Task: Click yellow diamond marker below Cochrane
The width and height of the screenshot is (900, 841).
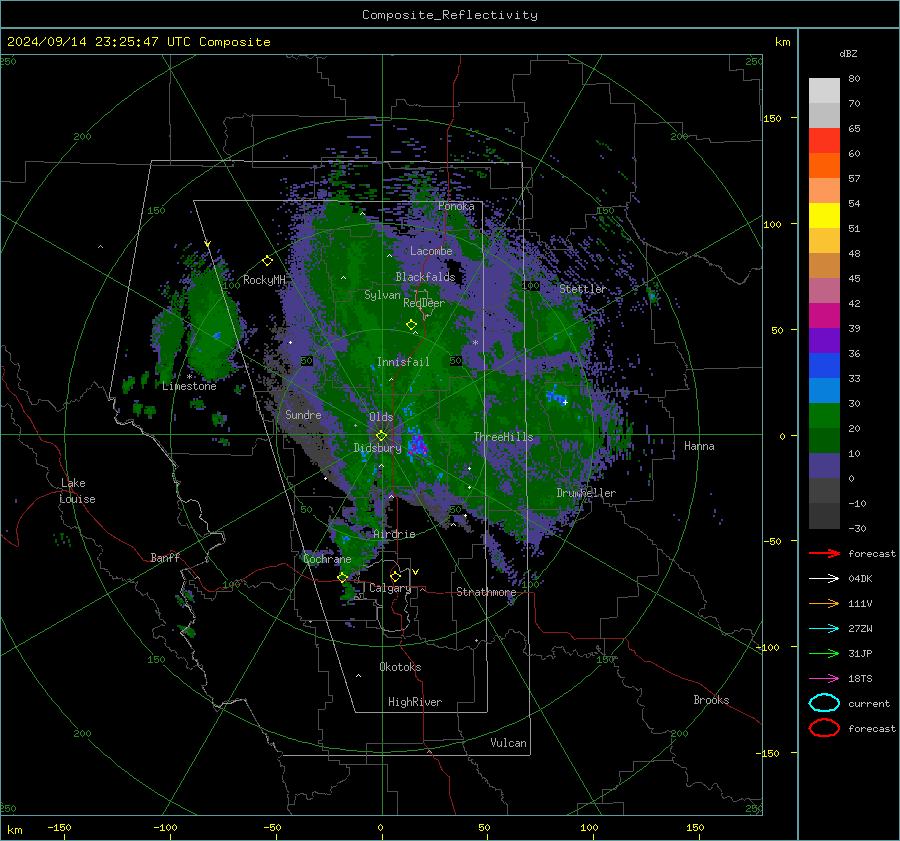Action: (x=343, y=578)
